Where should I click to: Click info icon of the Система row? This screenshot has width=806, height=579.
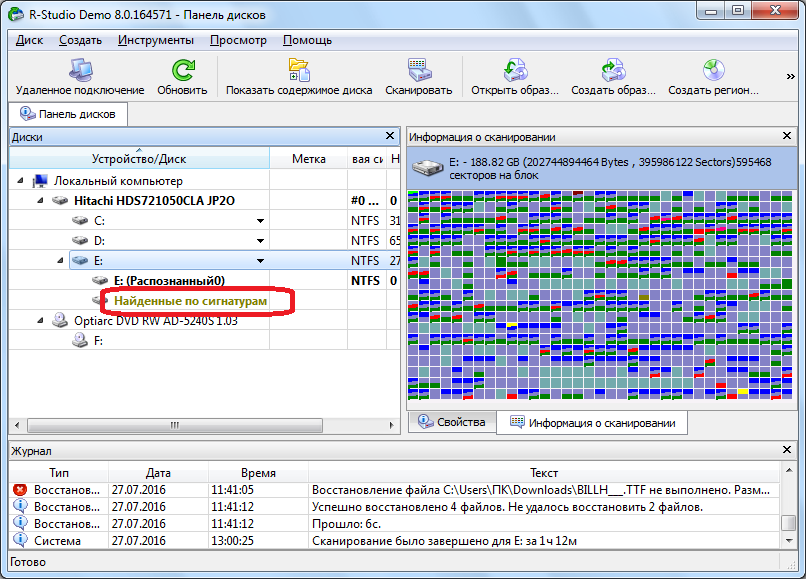(20, 540)
